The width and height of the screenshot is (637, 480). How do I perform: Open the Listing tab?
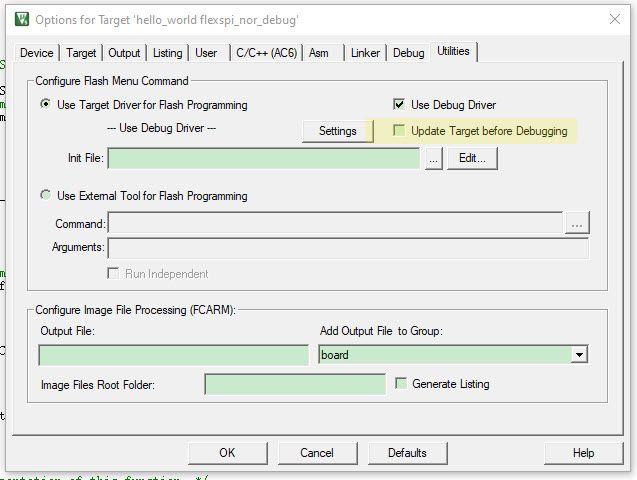(x=167, y=53)
